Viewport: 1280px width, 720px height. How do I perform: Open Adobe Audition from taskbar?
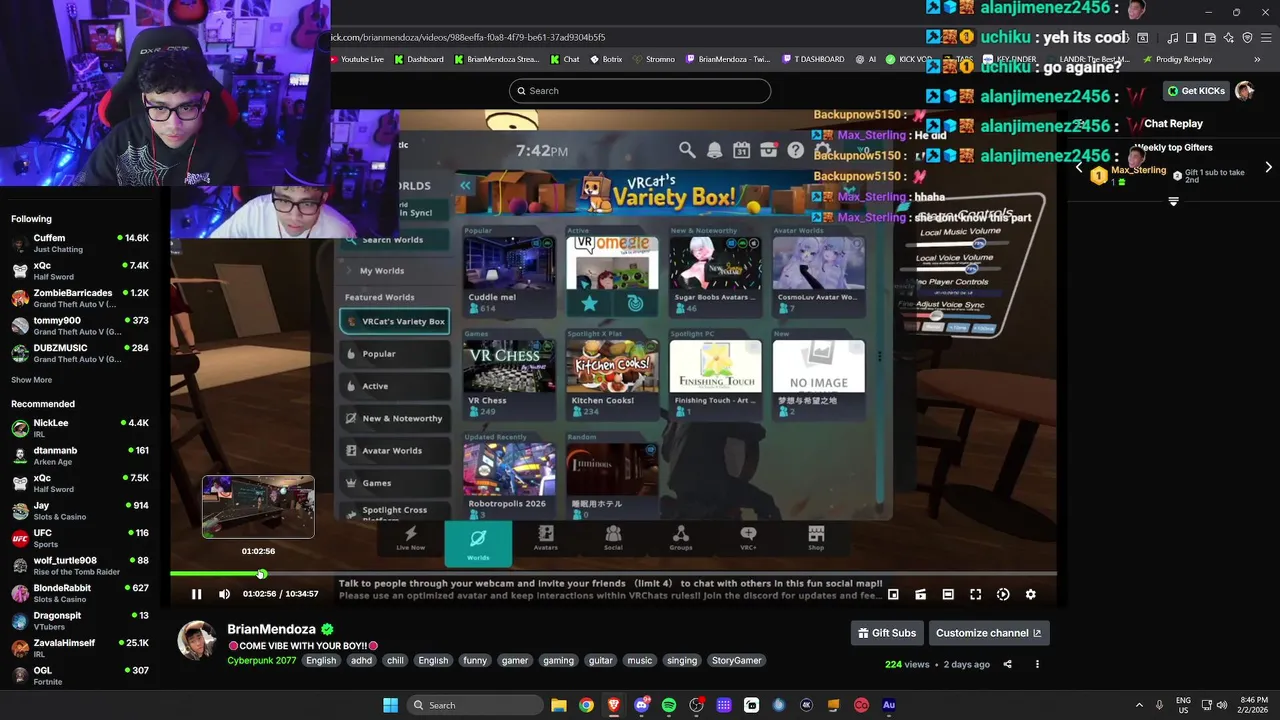[889, 705]
